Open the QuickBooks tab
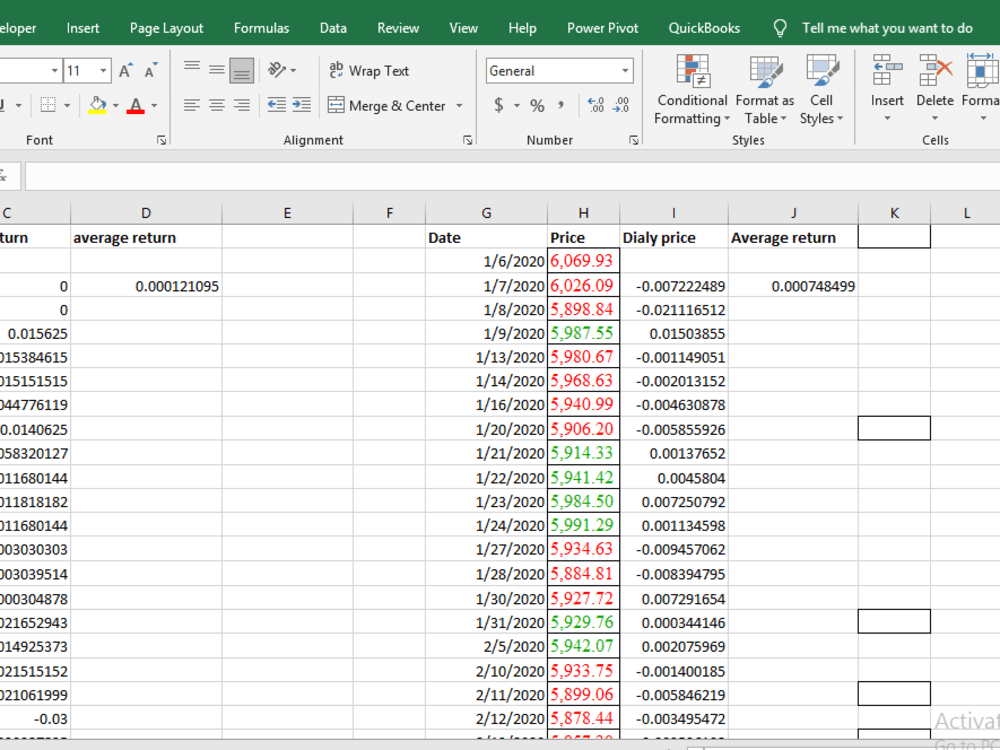 coord(704,28)
